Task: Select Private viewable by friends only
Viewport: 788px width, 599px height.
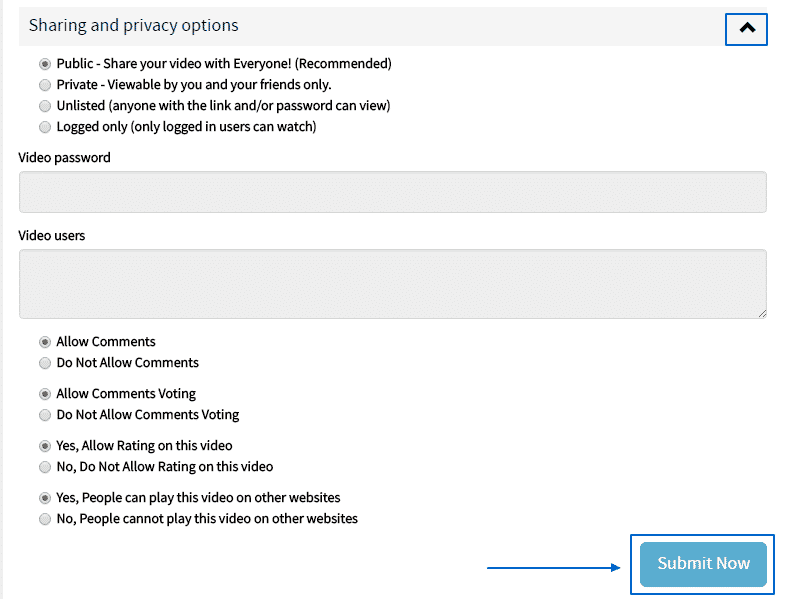Action: 45,85
